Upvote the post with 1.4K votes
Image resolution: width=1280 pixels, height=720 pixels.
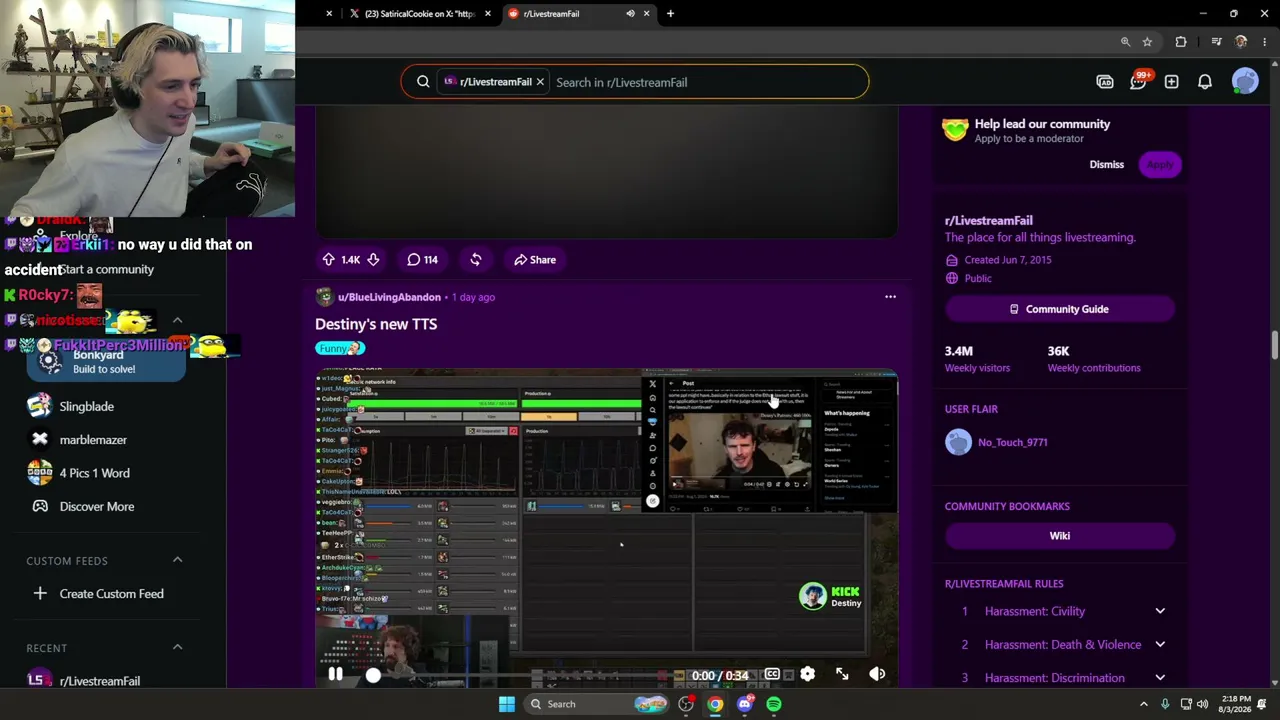point(329,260)
